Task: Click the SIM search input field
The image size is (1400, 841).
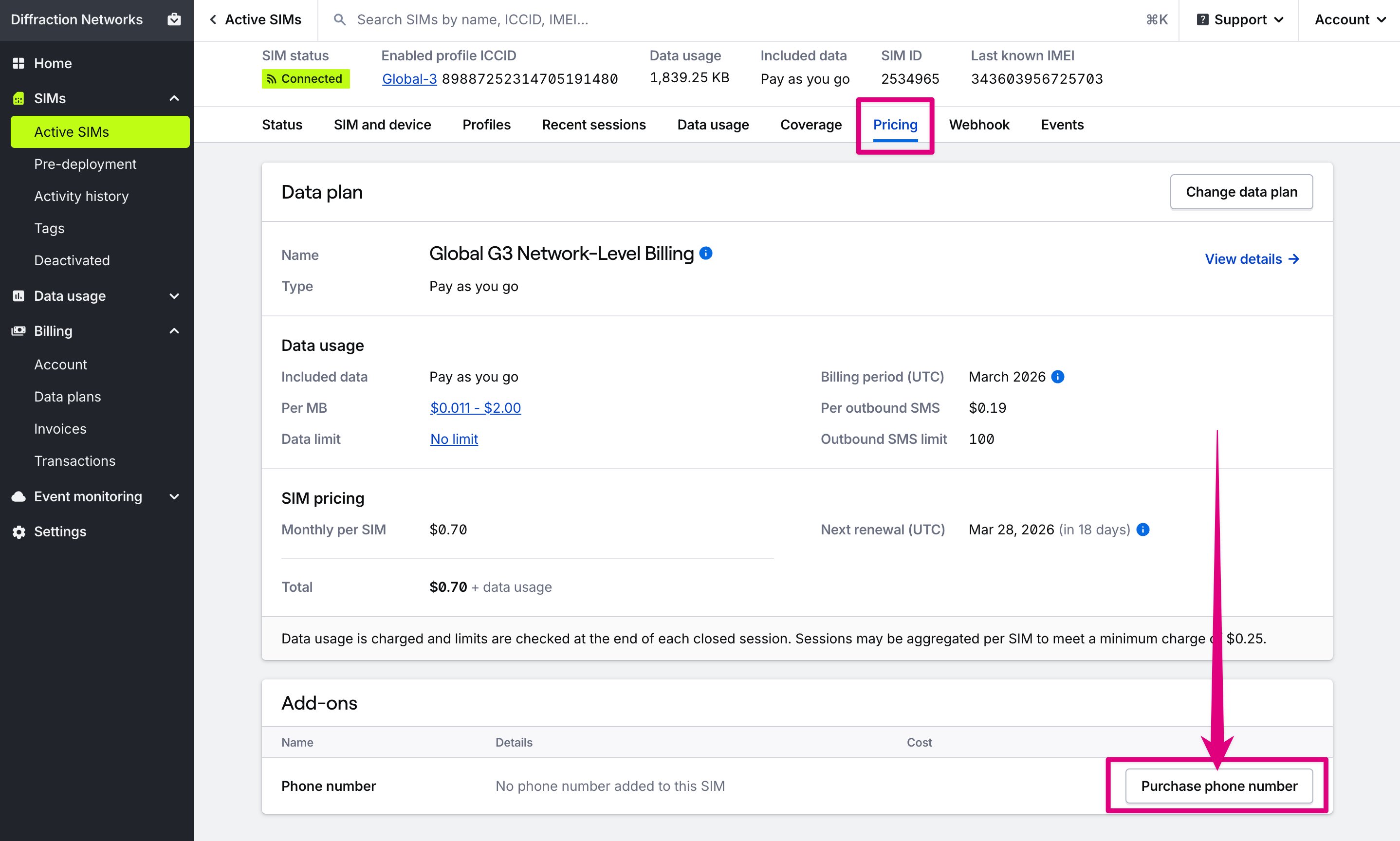Action: point(748,20)
